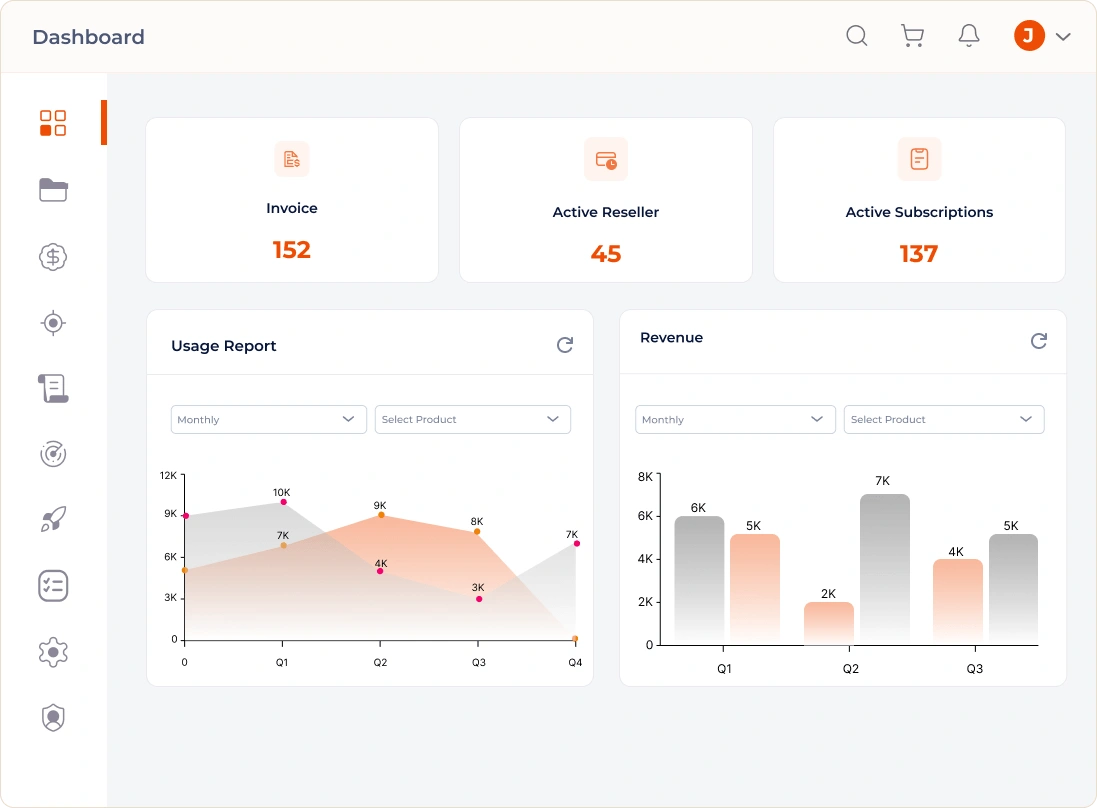1097x808 pixels.
Task: Click the Active Reseller count 45
Action: [606, 253]
